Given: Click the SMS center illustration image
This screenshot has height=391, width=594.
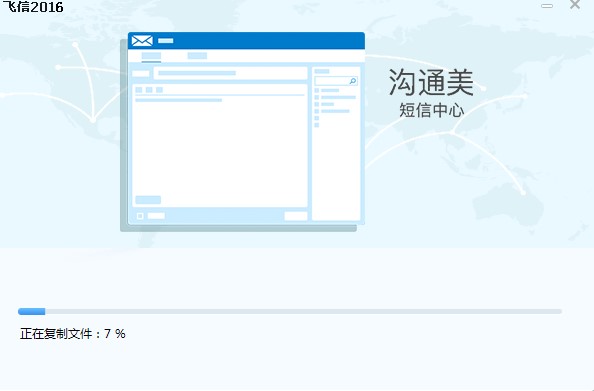Looking at the screenshot, I should click(x=242, y=132).
